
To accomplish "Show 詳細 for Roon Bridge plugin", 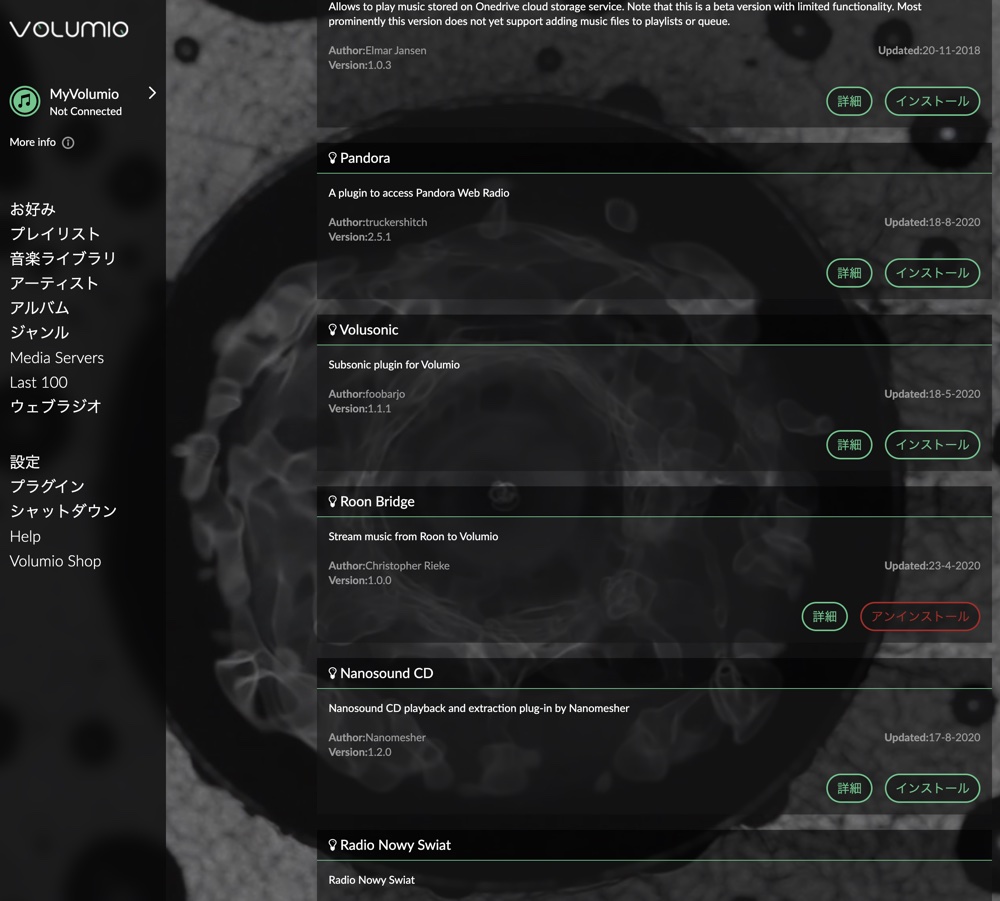I will click(x=824, y=617).
